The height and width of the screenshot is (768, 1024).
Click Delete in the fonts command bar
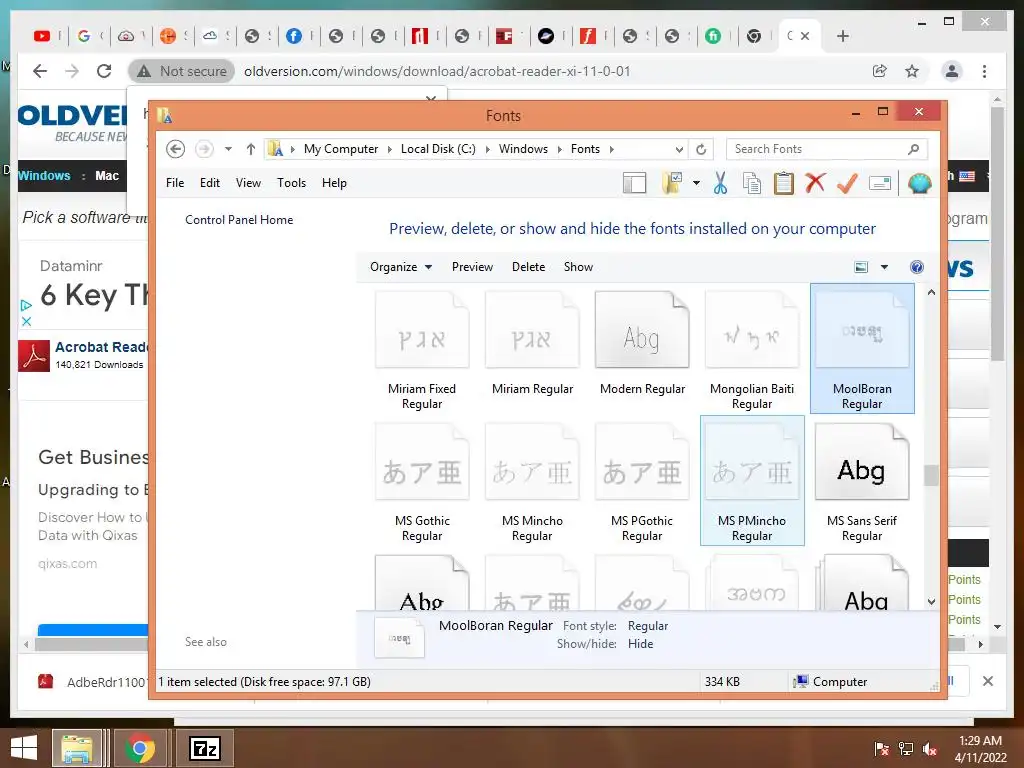point(528,266)
